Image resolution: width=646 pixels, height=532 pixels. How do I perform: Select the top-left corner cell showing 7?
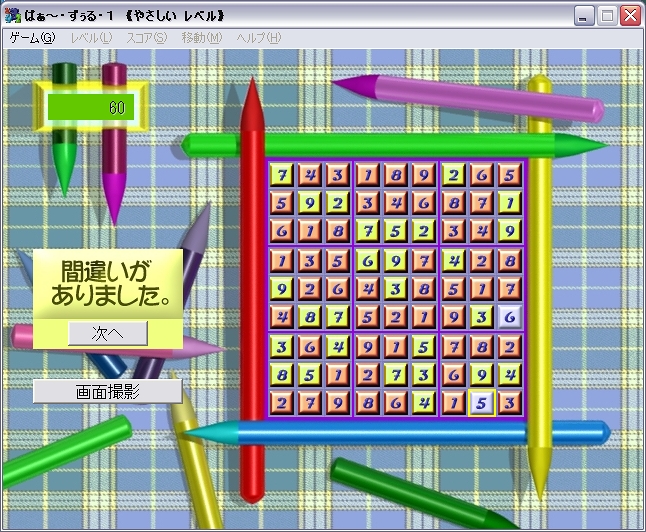pos(283,175)
